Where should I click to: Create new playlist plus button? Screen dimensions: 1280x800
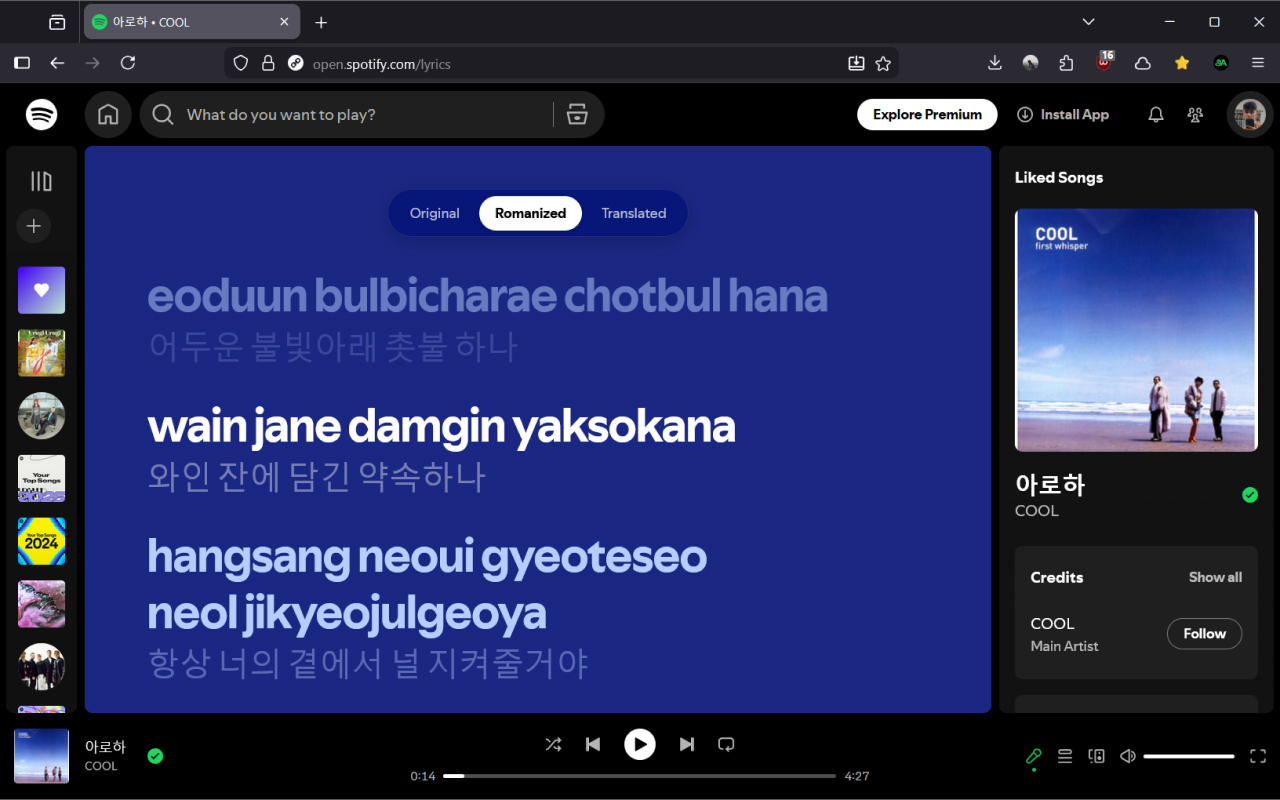point(34,226)
